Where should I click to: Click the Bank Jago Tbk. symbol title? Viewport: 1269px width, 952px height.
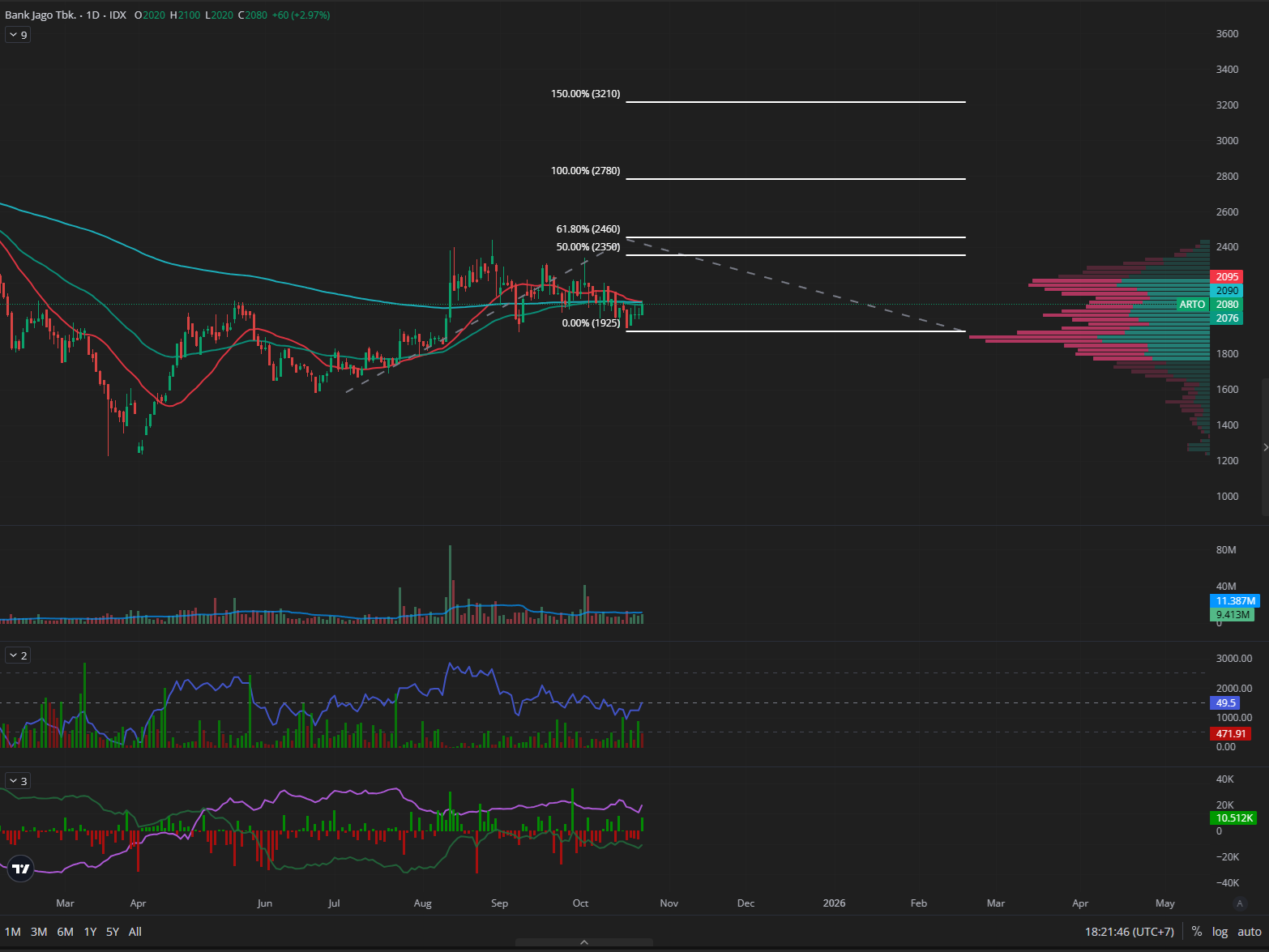[41, 15]
